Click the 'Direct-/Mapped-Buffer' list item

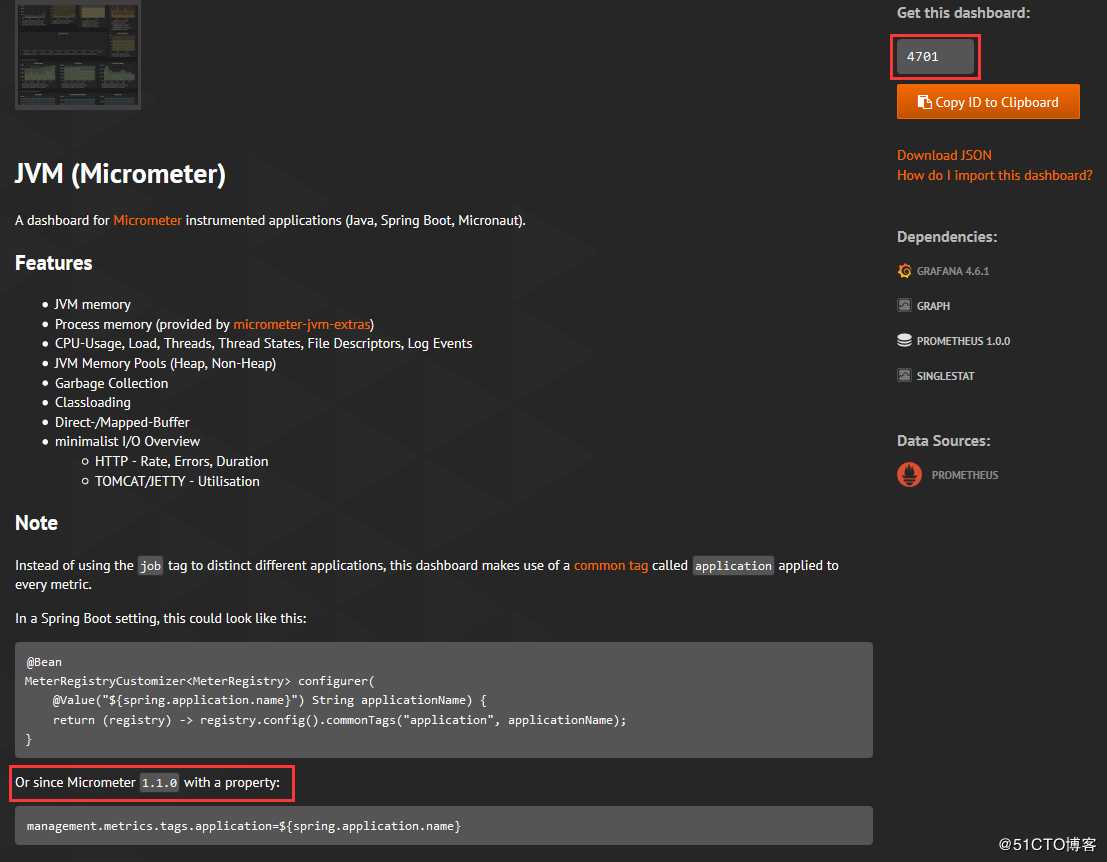122,422
